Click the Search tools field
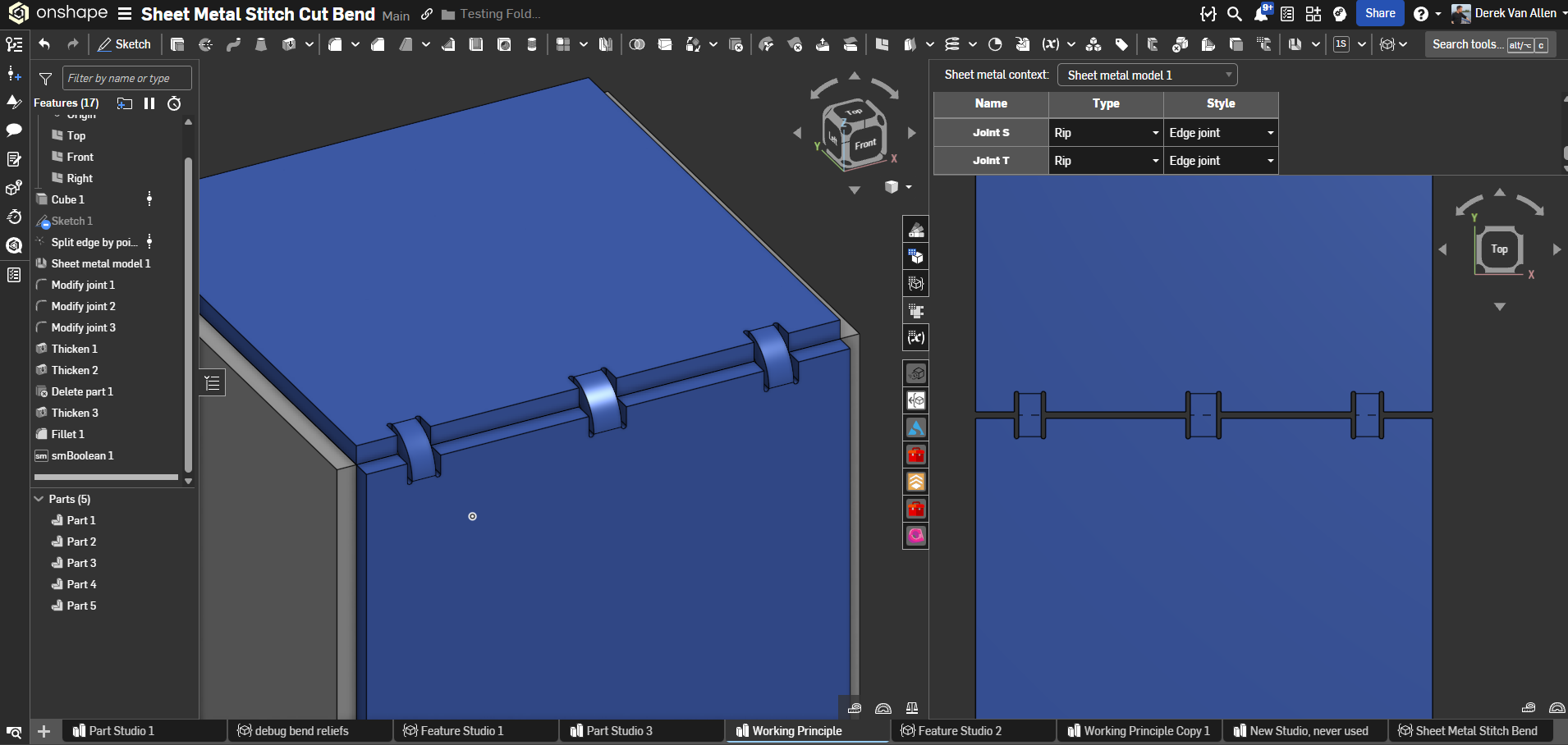1568x745 pixels. tap(1489, 44)
